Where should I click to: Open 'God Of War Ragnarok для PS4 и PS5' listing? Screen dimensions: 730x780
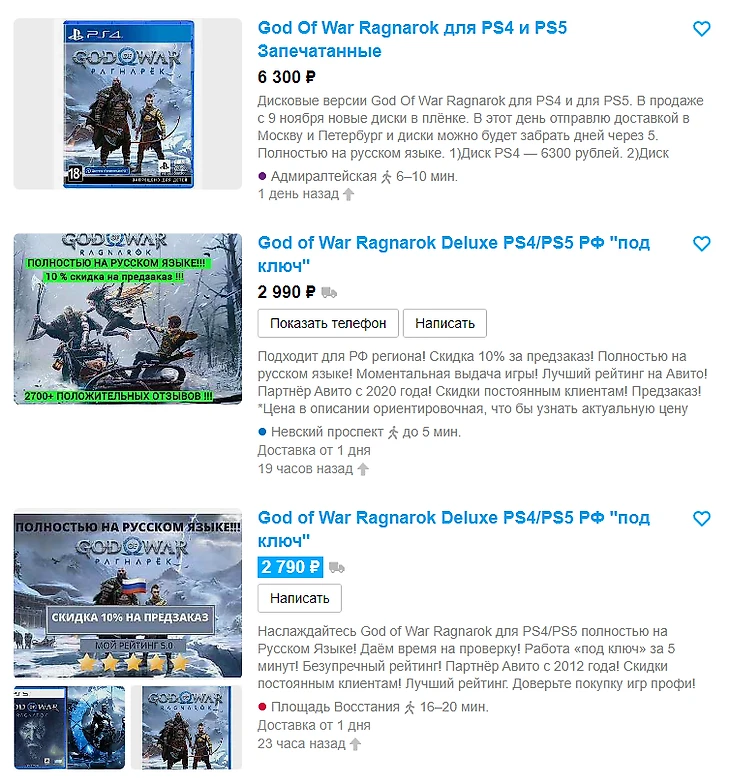click(412, 39)
